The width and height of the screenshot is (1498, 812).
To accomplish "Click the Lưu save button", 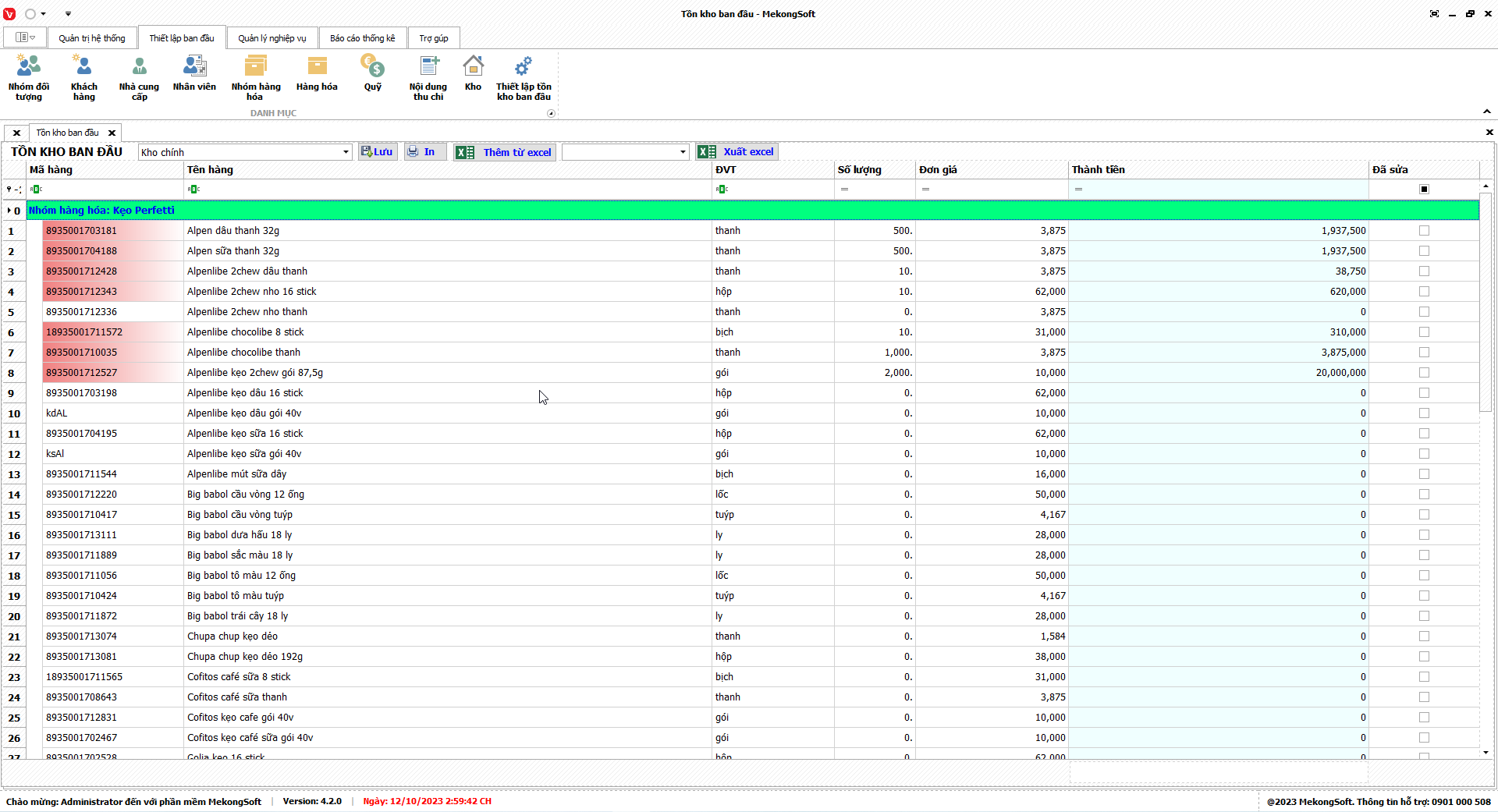I will click(x=378, y=152).
